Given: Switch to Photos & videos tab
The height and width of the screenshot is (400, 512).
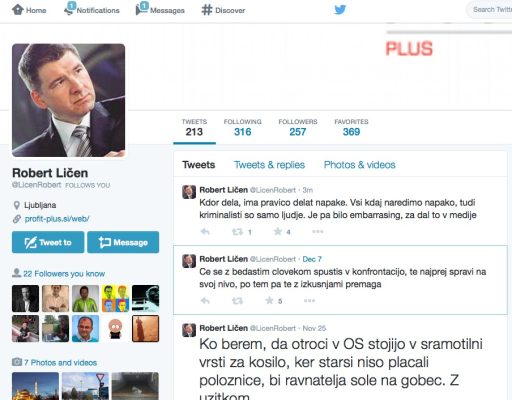Looking at the screenshot, I should [359, 165].
